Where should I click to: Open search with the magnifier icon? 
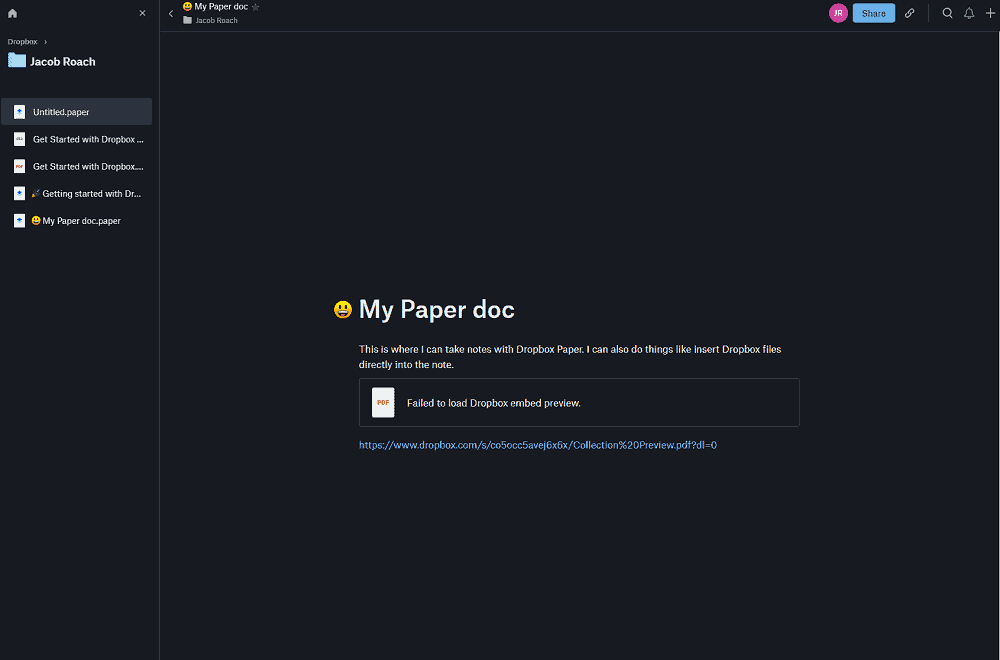point(948,13)
